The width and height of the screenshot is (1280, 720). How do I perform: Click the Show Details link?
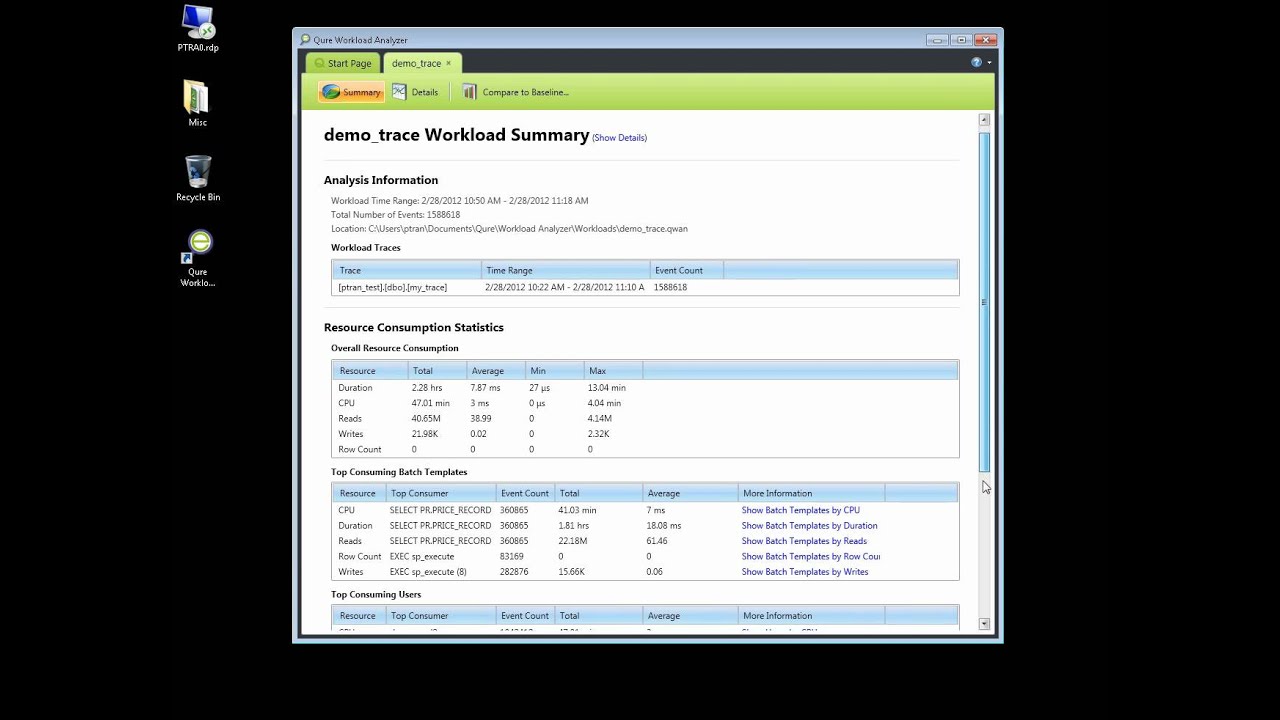tap(620, 138)
